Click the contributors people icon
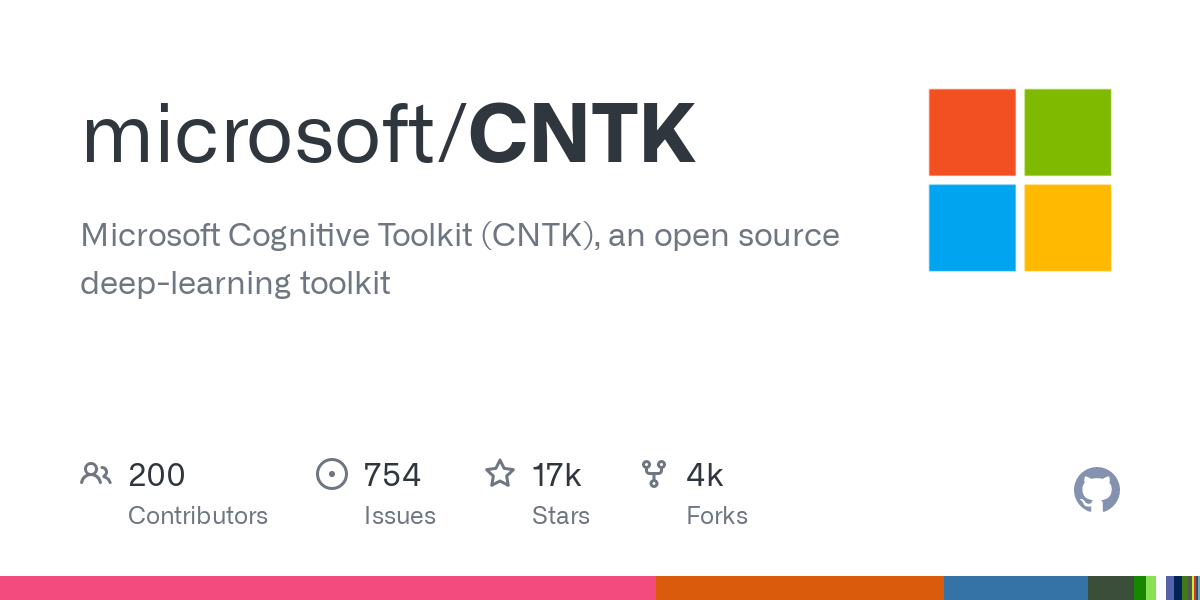1200x600 pixels. pos(96,474)
